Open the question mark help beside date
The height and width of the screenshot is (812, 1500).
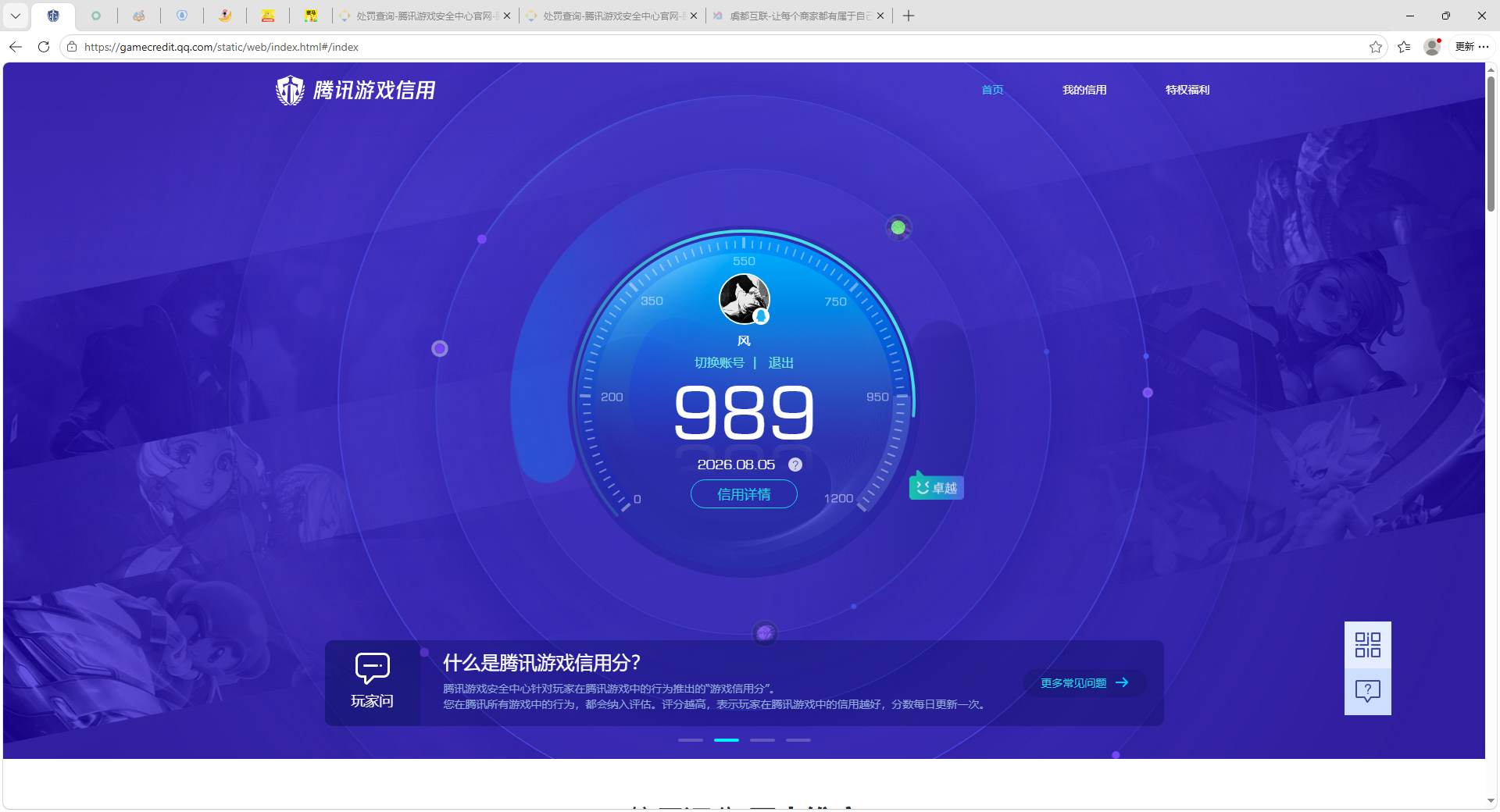pos(795,465)
